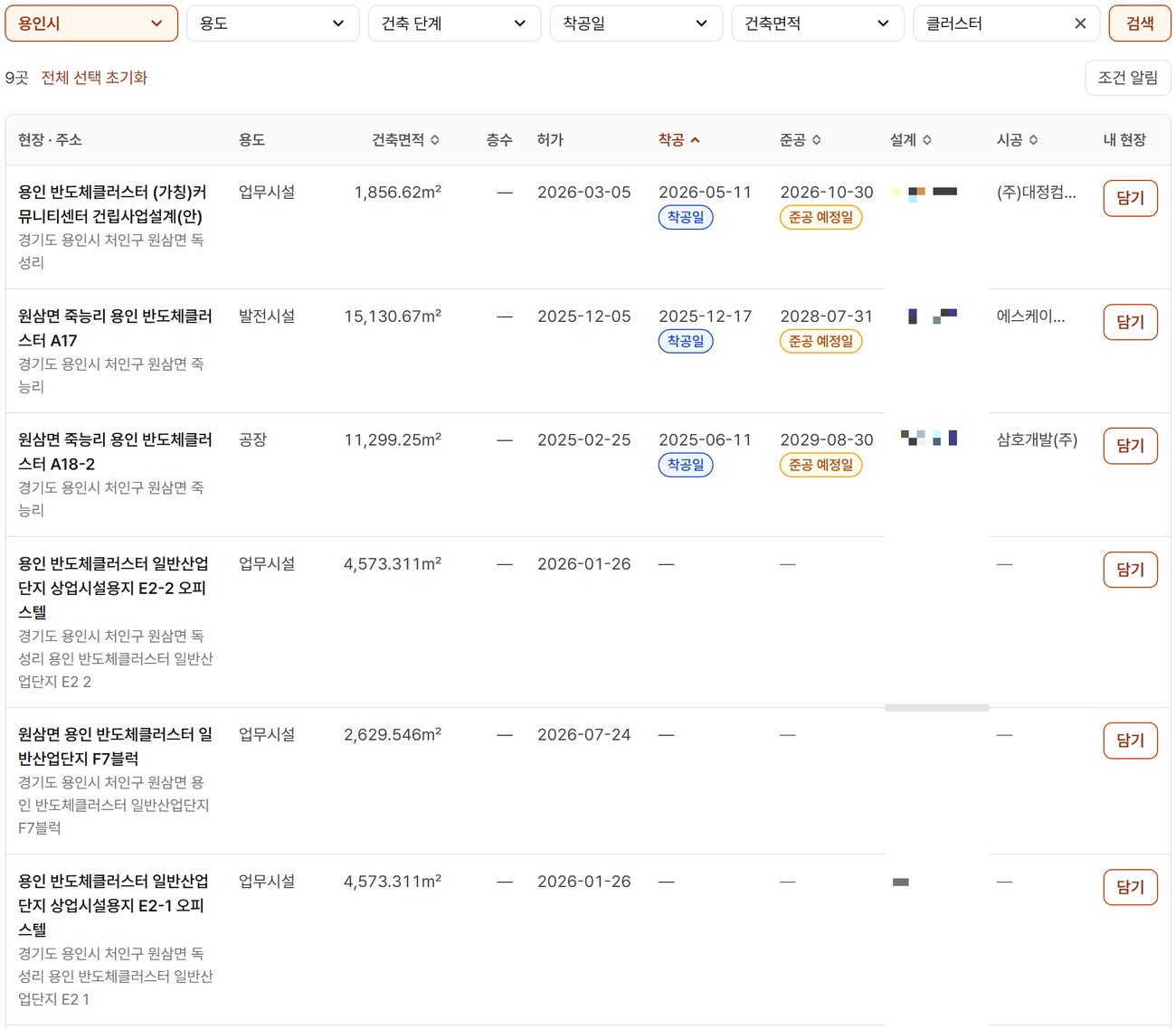
Task: Add E2-1 오피스텔 site with 담기
Action: click(1131, 887)
